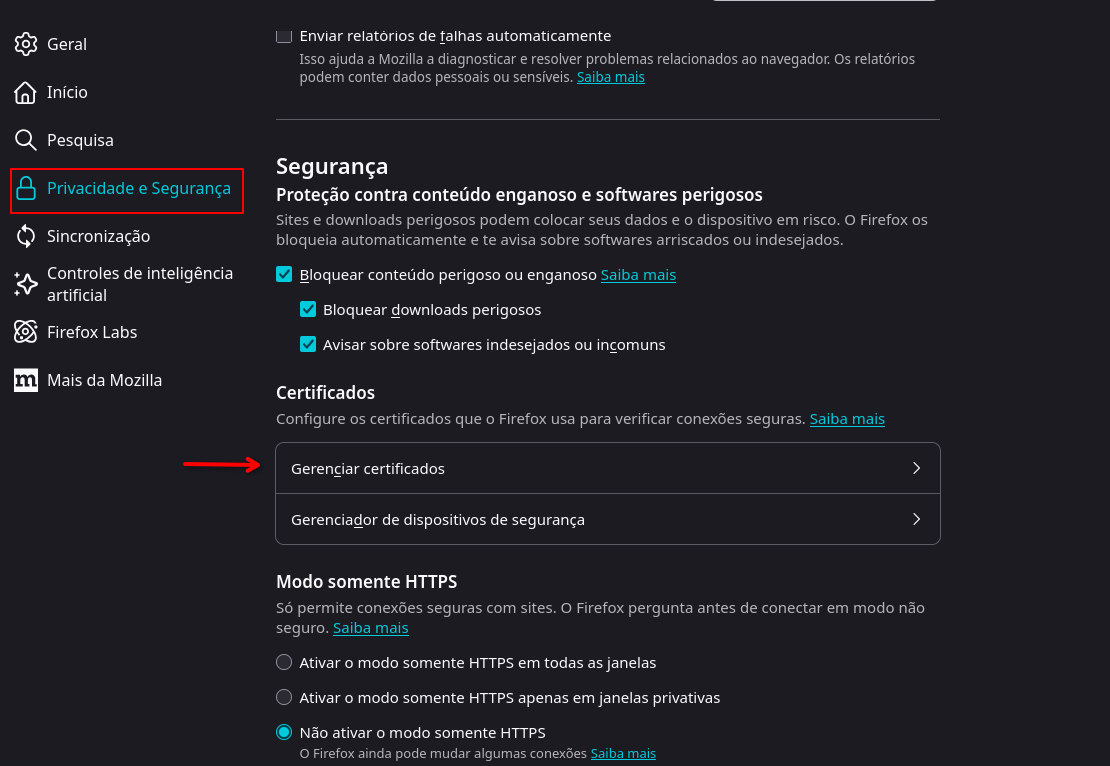
Task: Open Gerenciador de dispositivos de segurança chevron
Action: pos(916,519)
